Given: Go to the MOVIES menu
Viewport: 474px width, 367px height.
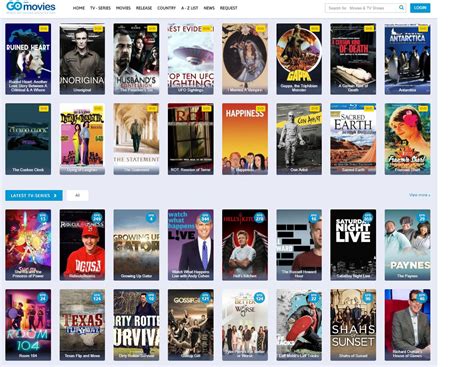Looking at the screenshot, I should 123,8.
